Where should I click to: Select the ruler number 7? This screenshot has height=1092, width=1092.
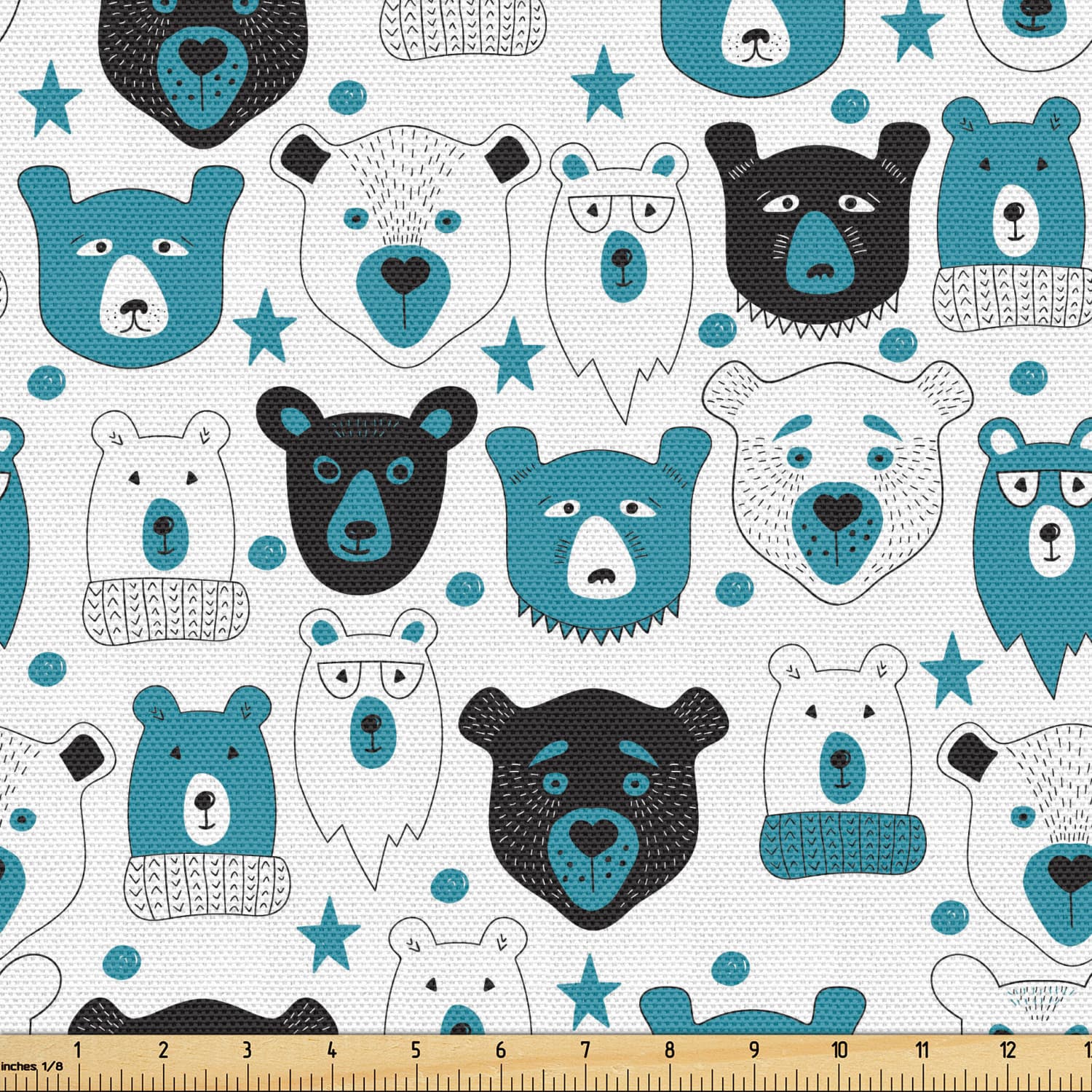click(x=585, y=1050)
